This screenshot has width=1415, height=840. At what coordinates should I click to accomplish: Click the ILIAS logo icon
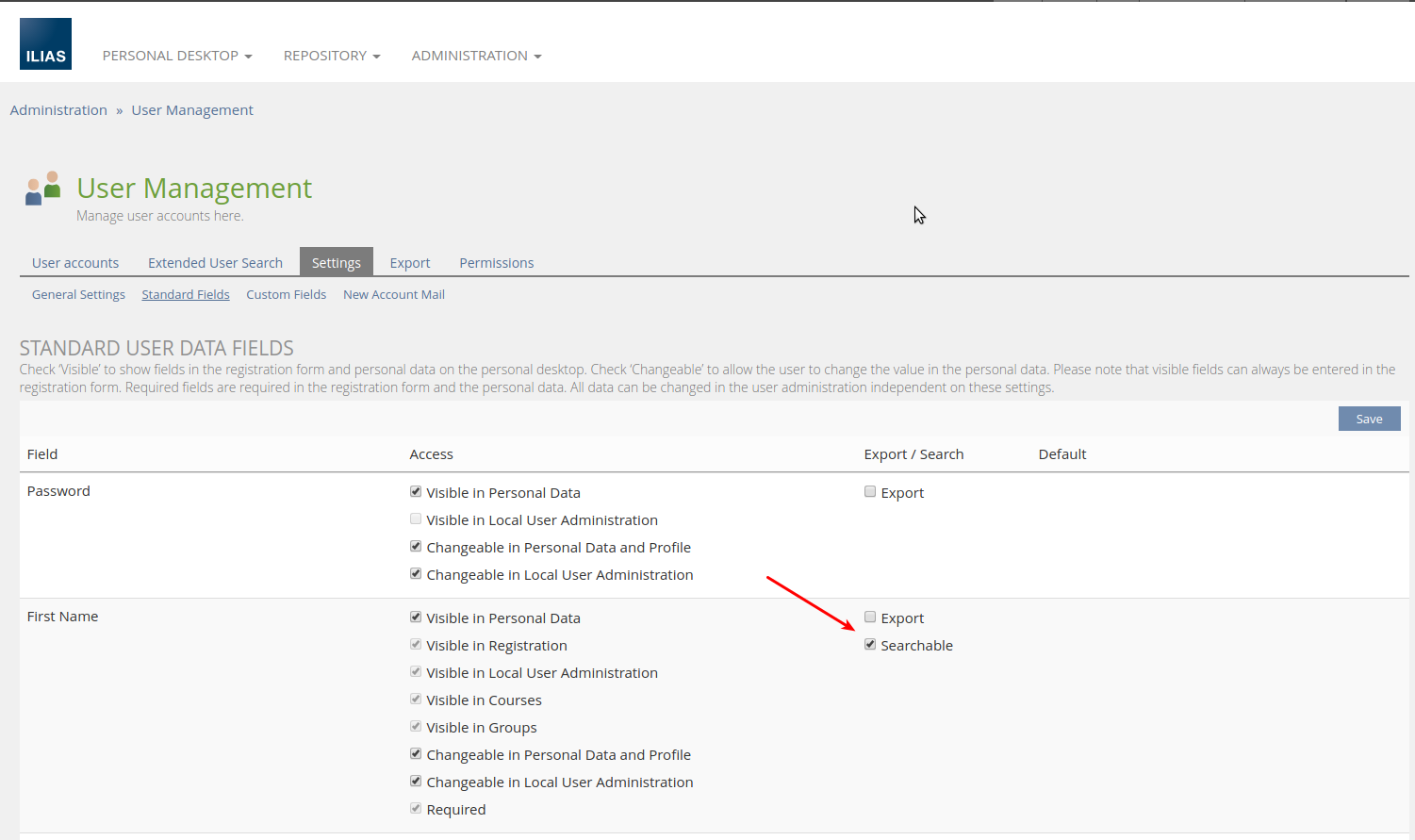(x=45, y=44)
